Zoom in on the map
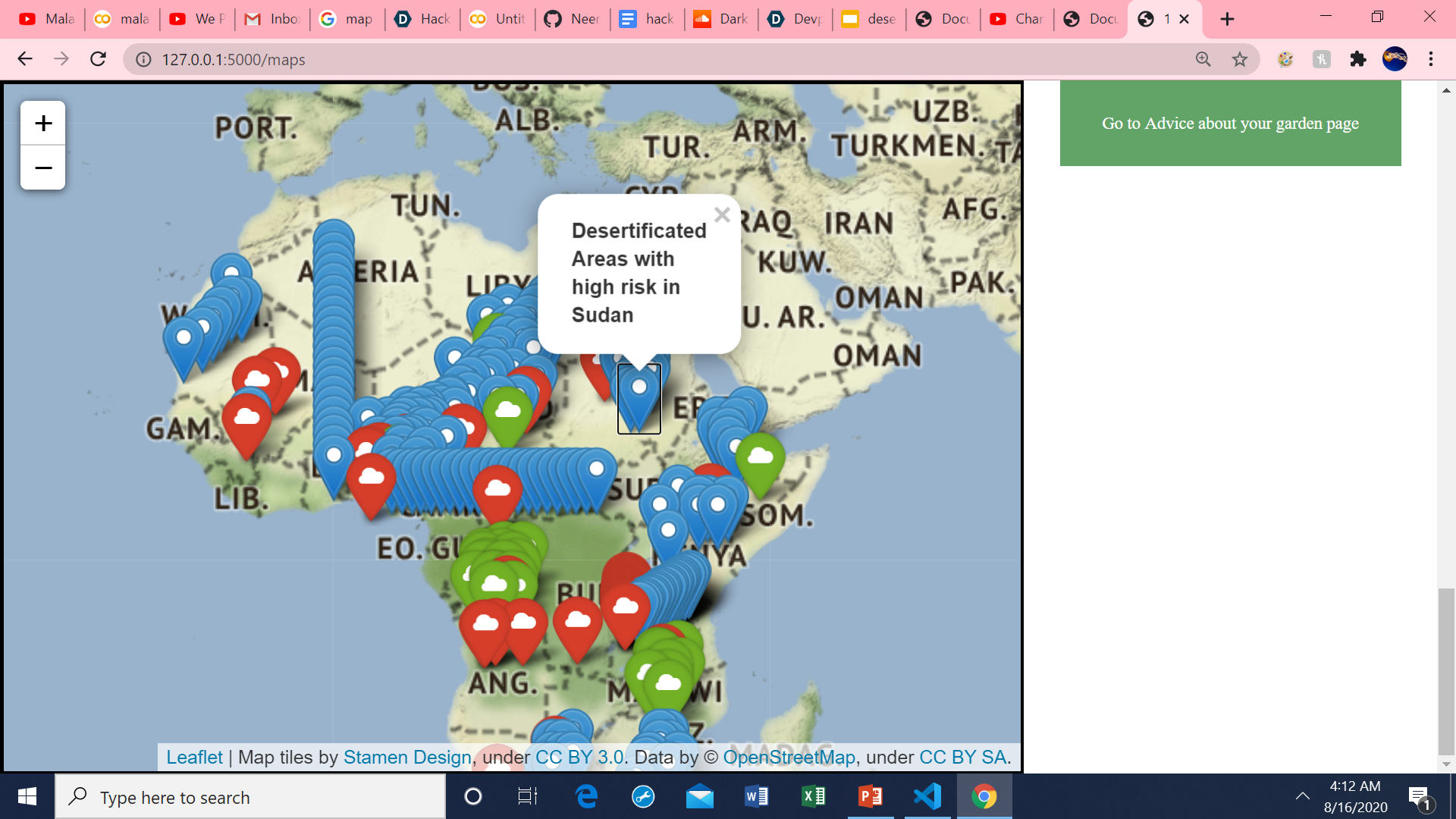The height and width of the screenshot is (819, 1456). tap(43, 123)
